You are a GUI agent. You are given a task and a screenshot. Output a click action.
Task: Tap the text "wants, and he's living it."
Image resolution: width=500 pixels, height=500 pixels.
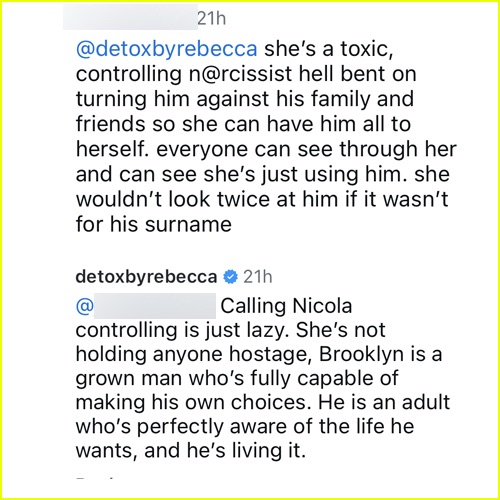pyautogui.click(x=191, y=451)
